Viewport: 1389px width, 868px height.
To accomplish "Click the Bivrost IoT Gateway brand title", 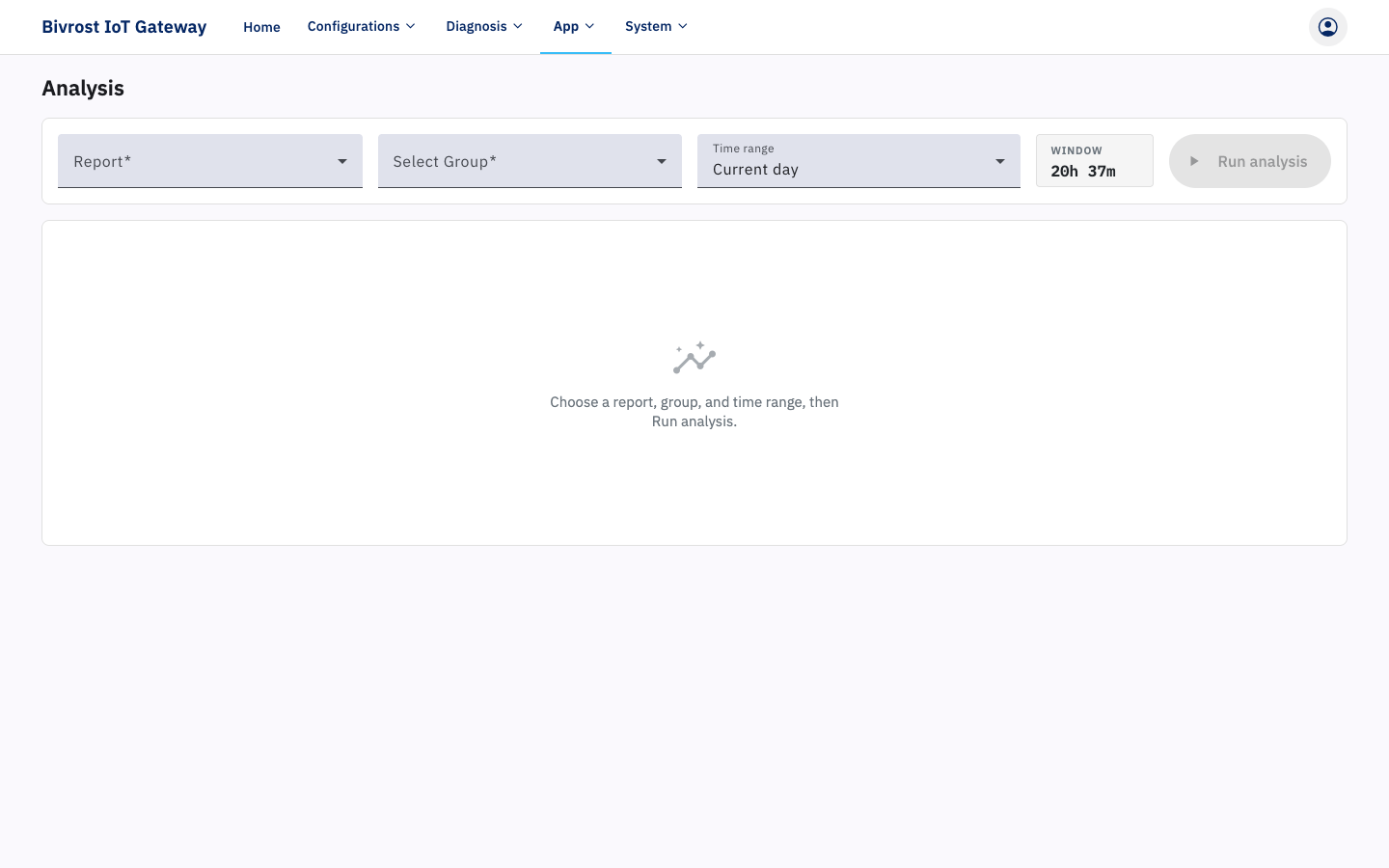I will [x=124, y=27].
